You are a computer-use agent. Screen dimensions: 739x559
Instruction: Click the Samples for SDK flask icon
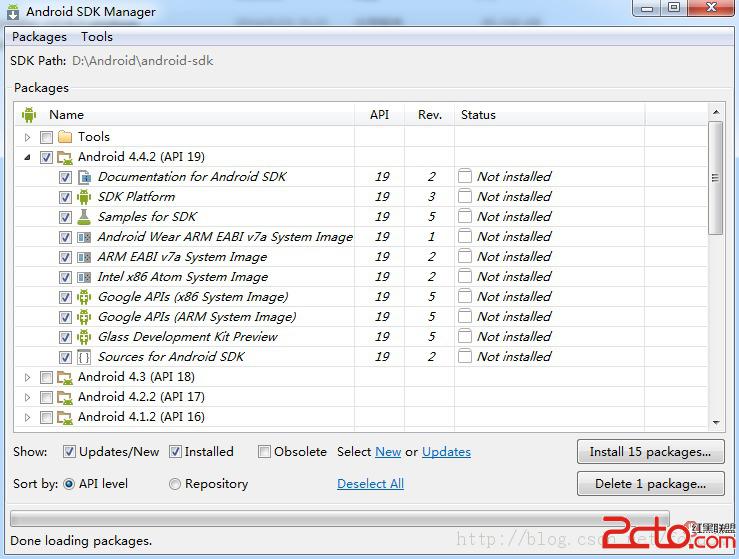click(x=84, y=217)
